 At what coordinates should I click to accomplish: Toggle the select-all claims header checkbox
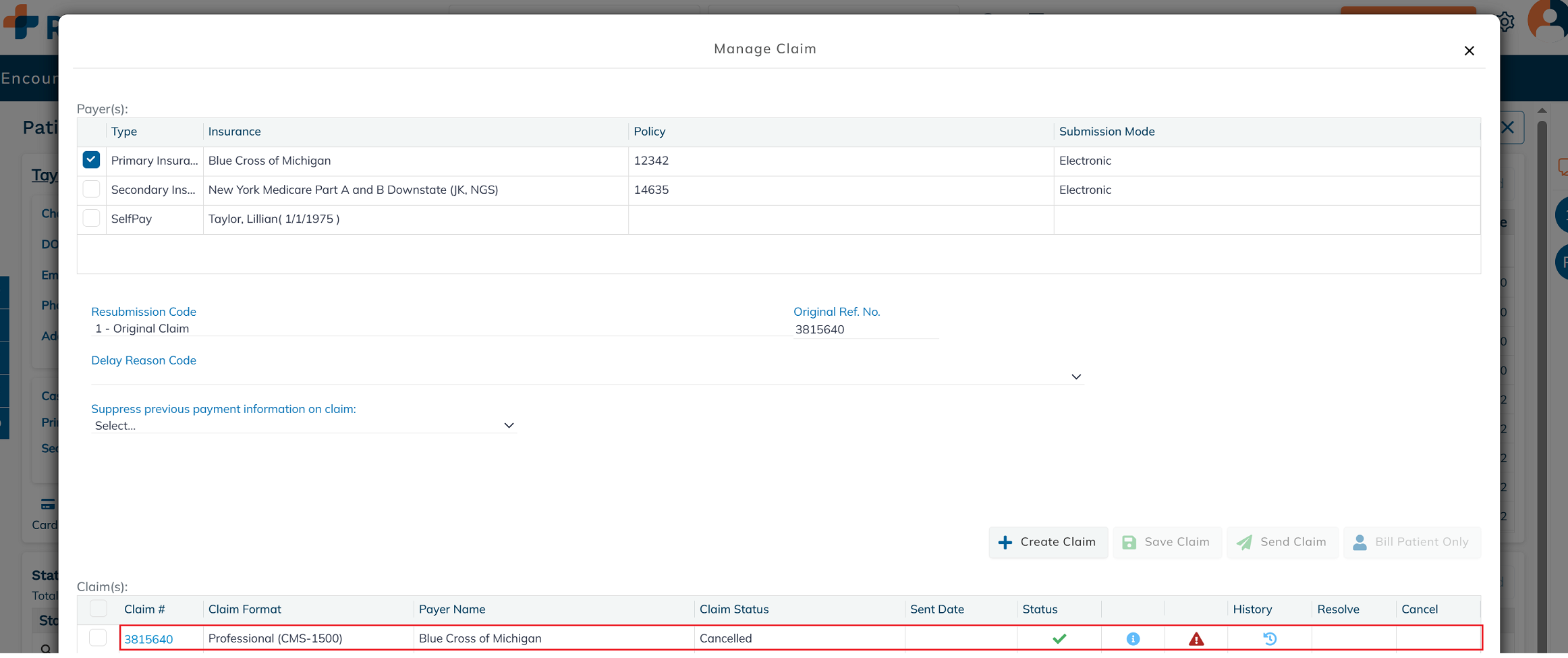[x=98, y=609]
